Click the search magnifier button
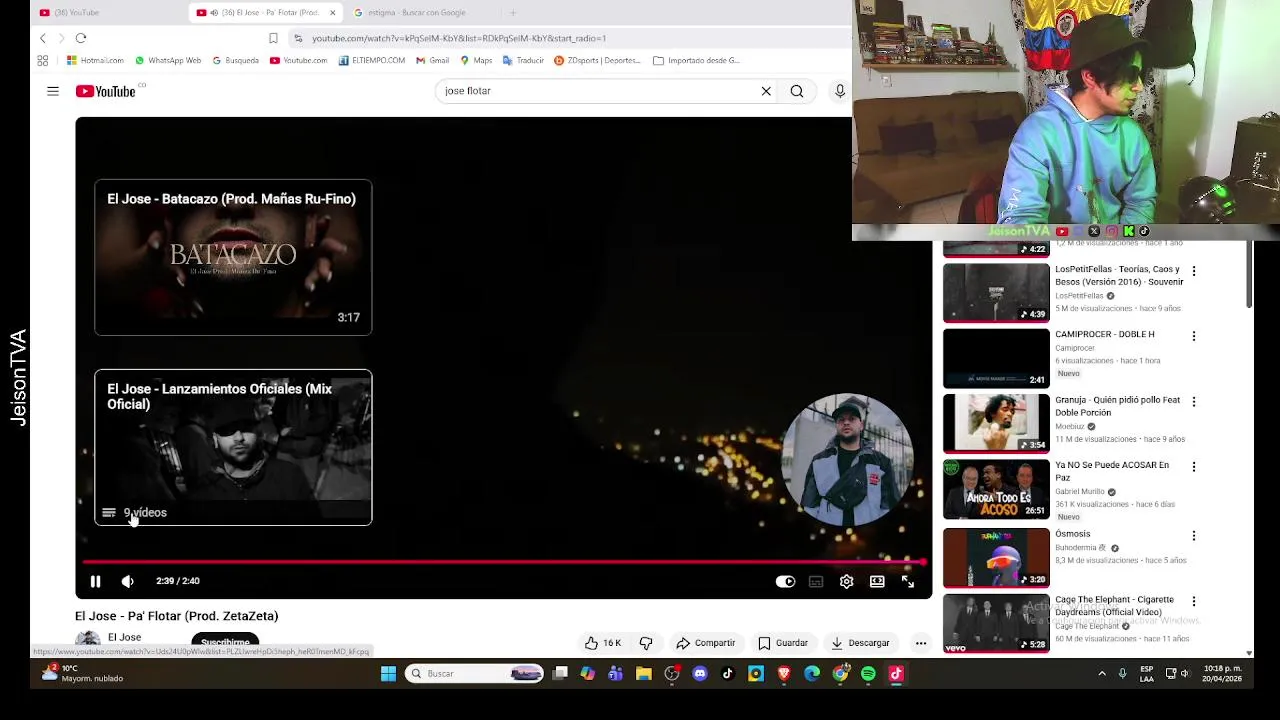 tap(797, 91)
